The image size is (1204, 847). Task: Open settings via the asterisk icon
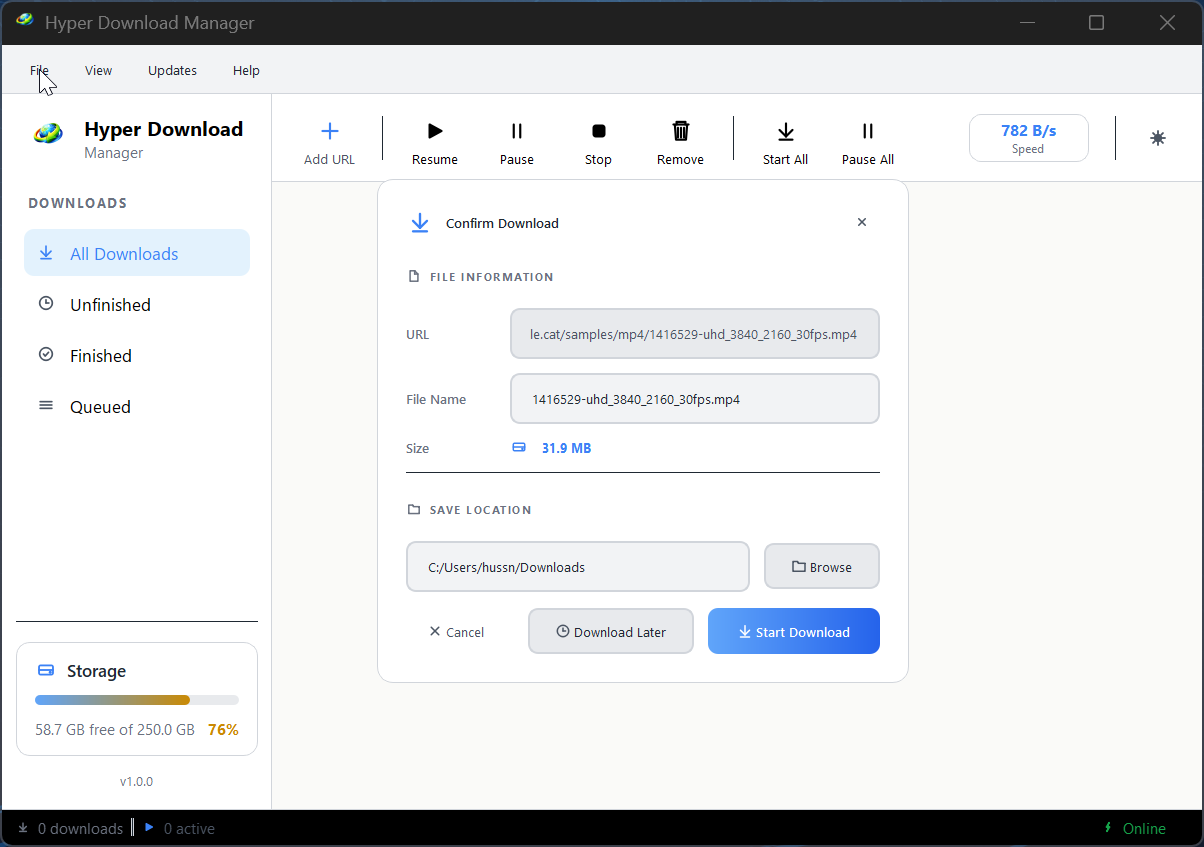1157,138
